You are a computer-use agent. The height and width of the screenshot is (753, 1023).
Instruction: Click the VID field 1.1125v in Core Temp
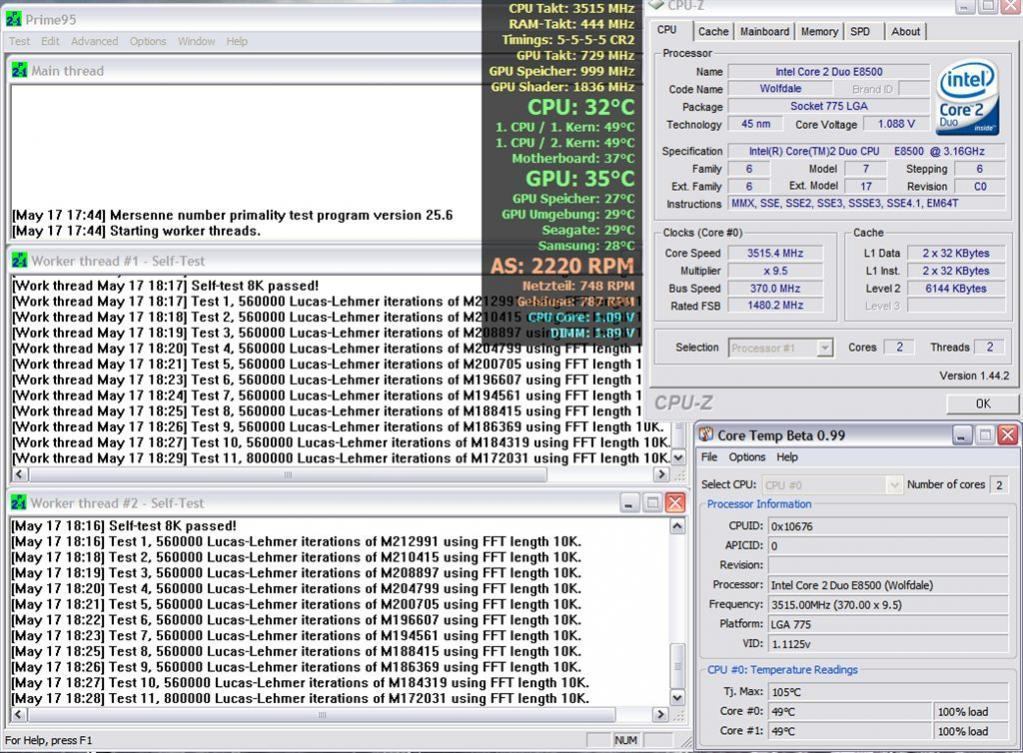click(x=889, y=644)
